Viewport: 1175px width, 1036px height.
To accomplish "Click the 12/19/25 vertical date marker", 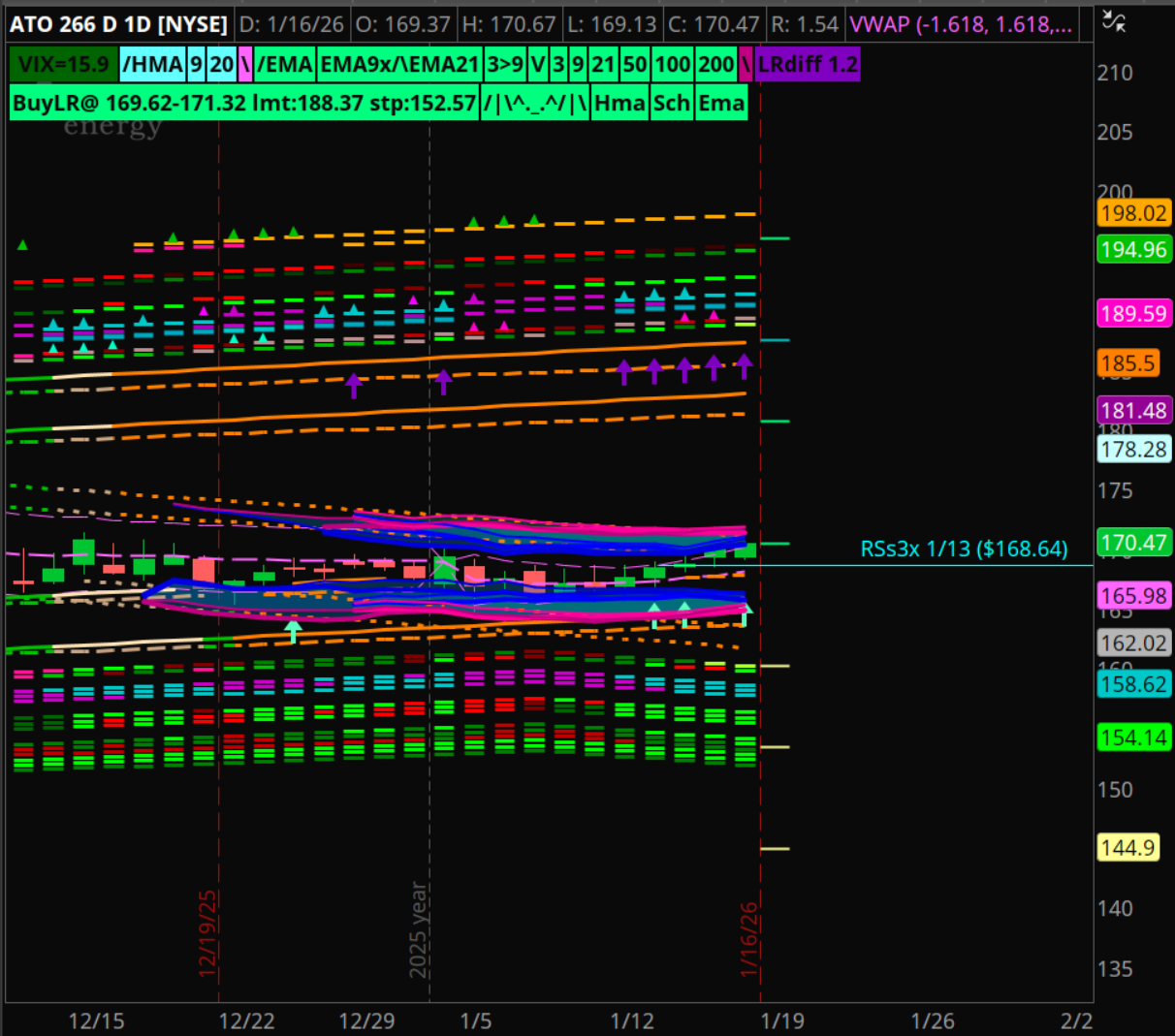I will click(207, 932).
